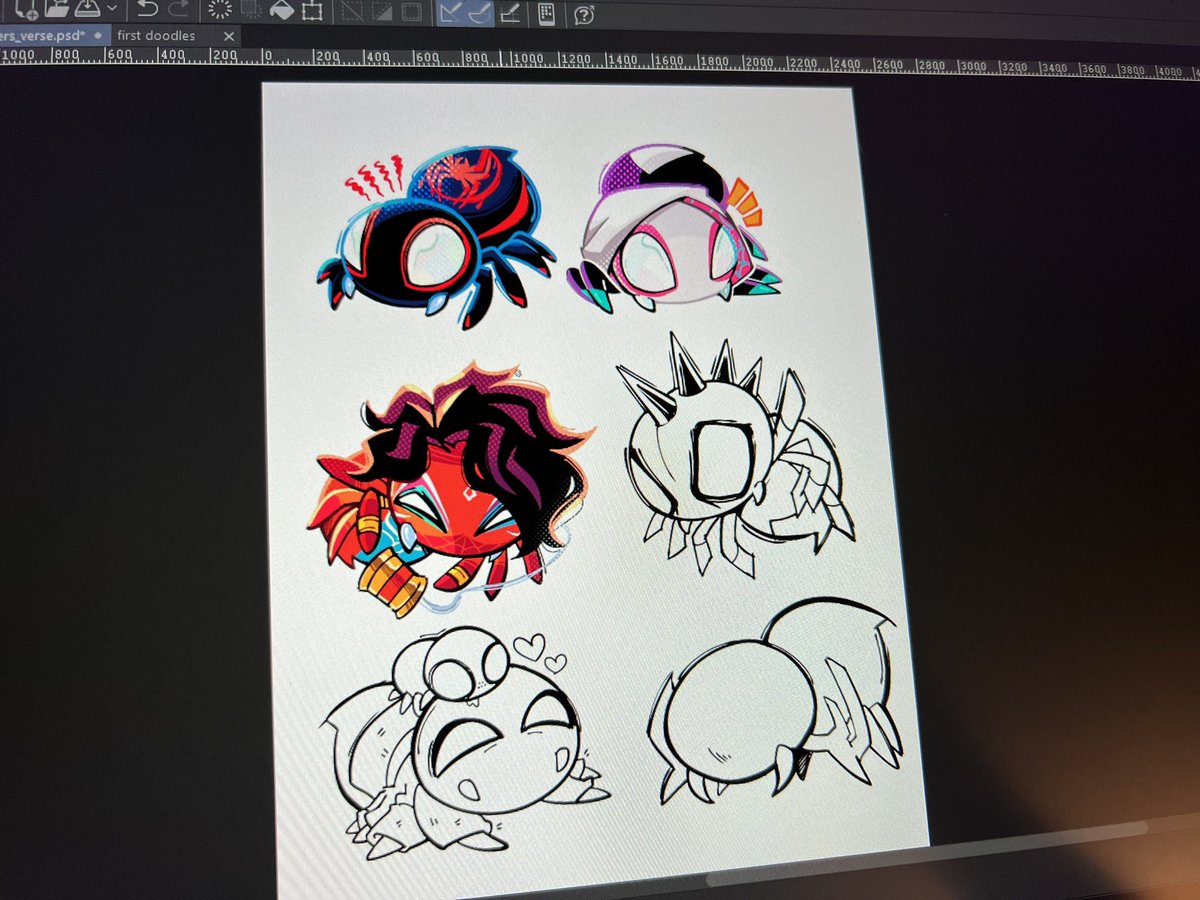1200x900 pixels.
Task: Open a file using the folder icon
Action: (57, 10)
